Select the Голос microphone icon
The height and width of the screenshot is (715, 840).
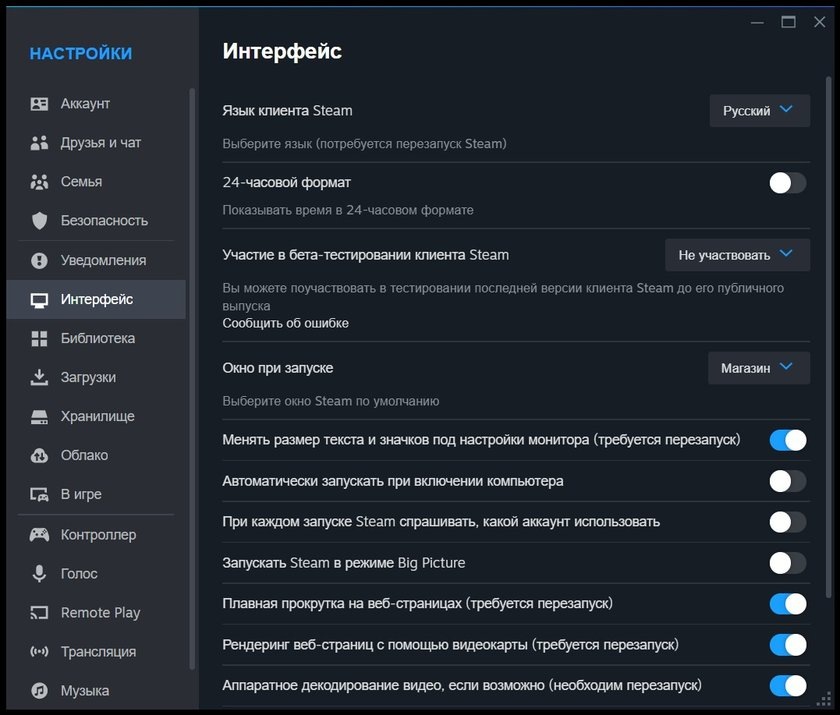click(x=40, y=574)
